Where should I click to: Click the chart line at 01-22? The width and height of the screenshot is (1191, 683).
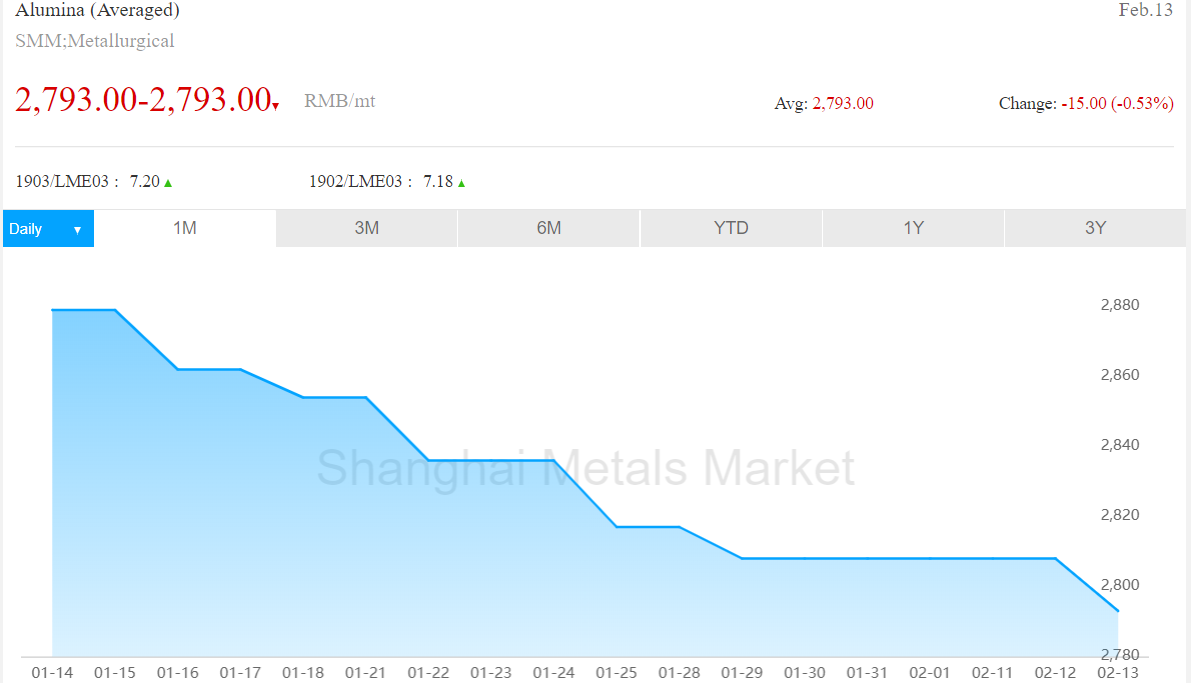pyautogui.click(x=428, y=460)
